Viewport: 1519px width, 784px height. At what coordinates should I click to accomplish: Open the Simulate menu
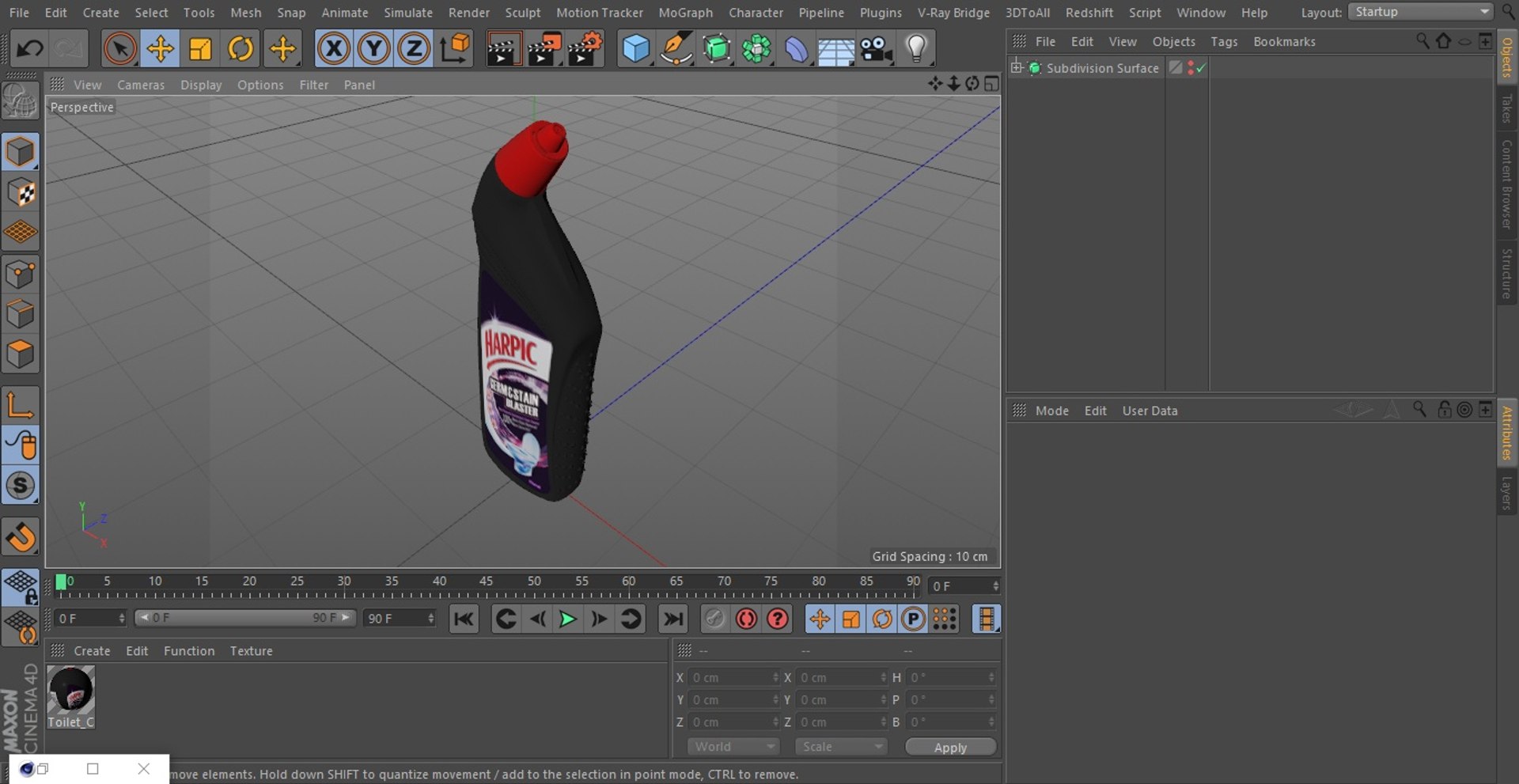(x=408, y=13)
